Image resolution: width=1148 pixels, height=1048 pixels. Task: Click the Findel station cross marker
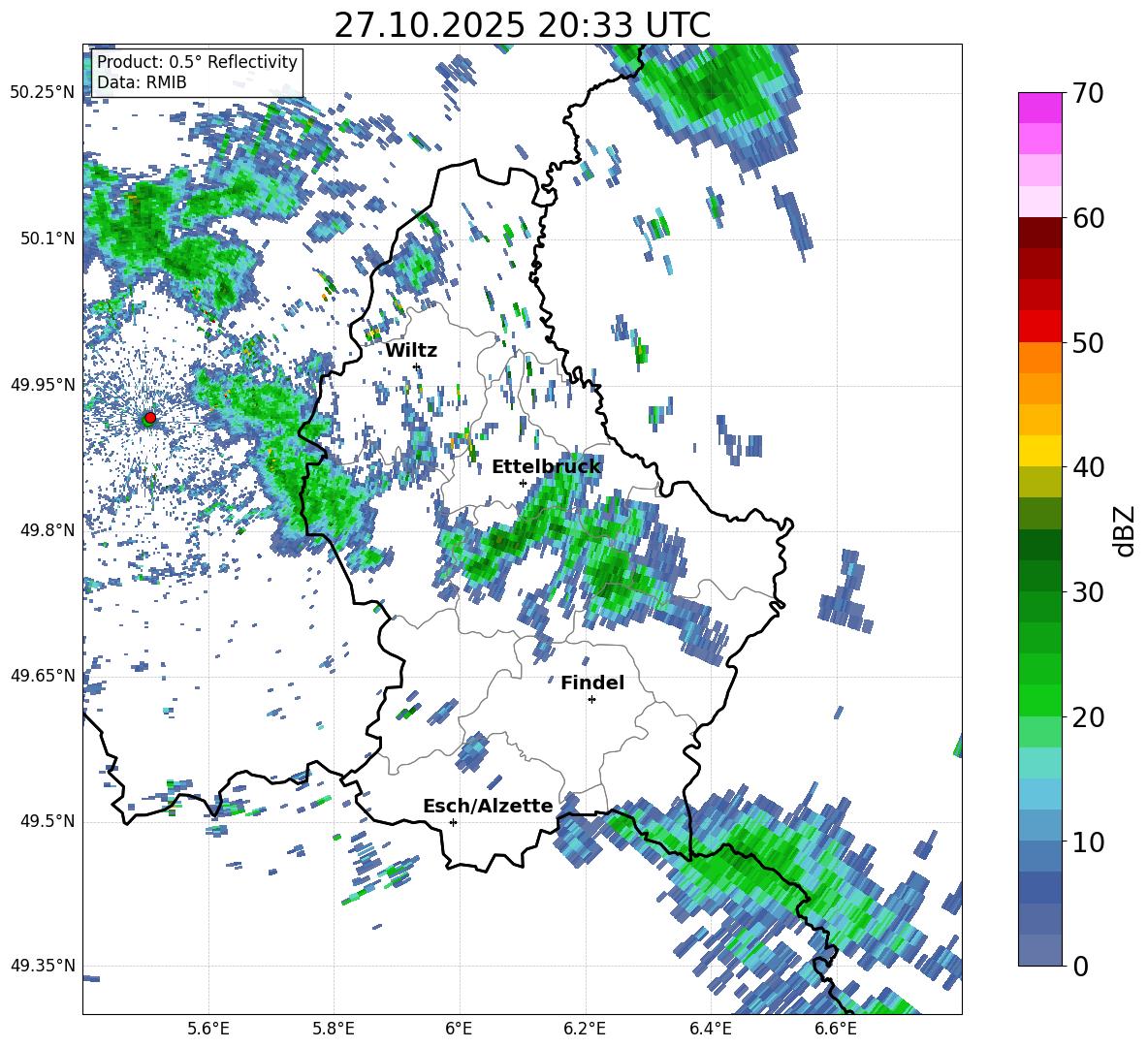(591, 700)
